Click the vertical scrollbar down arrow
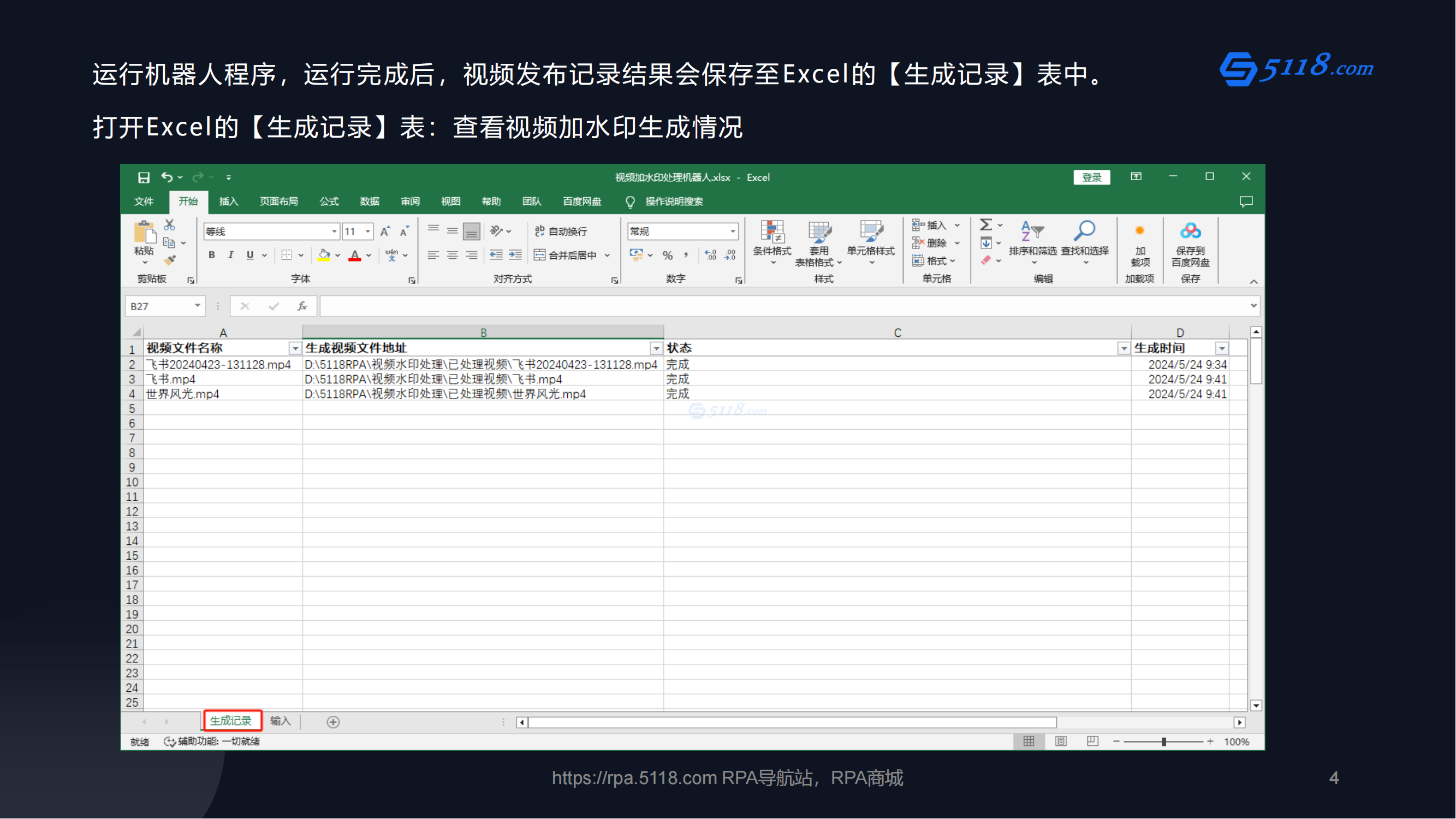Image resolution: width=1456 pixels, height=819 pixels. (1256, 705)
